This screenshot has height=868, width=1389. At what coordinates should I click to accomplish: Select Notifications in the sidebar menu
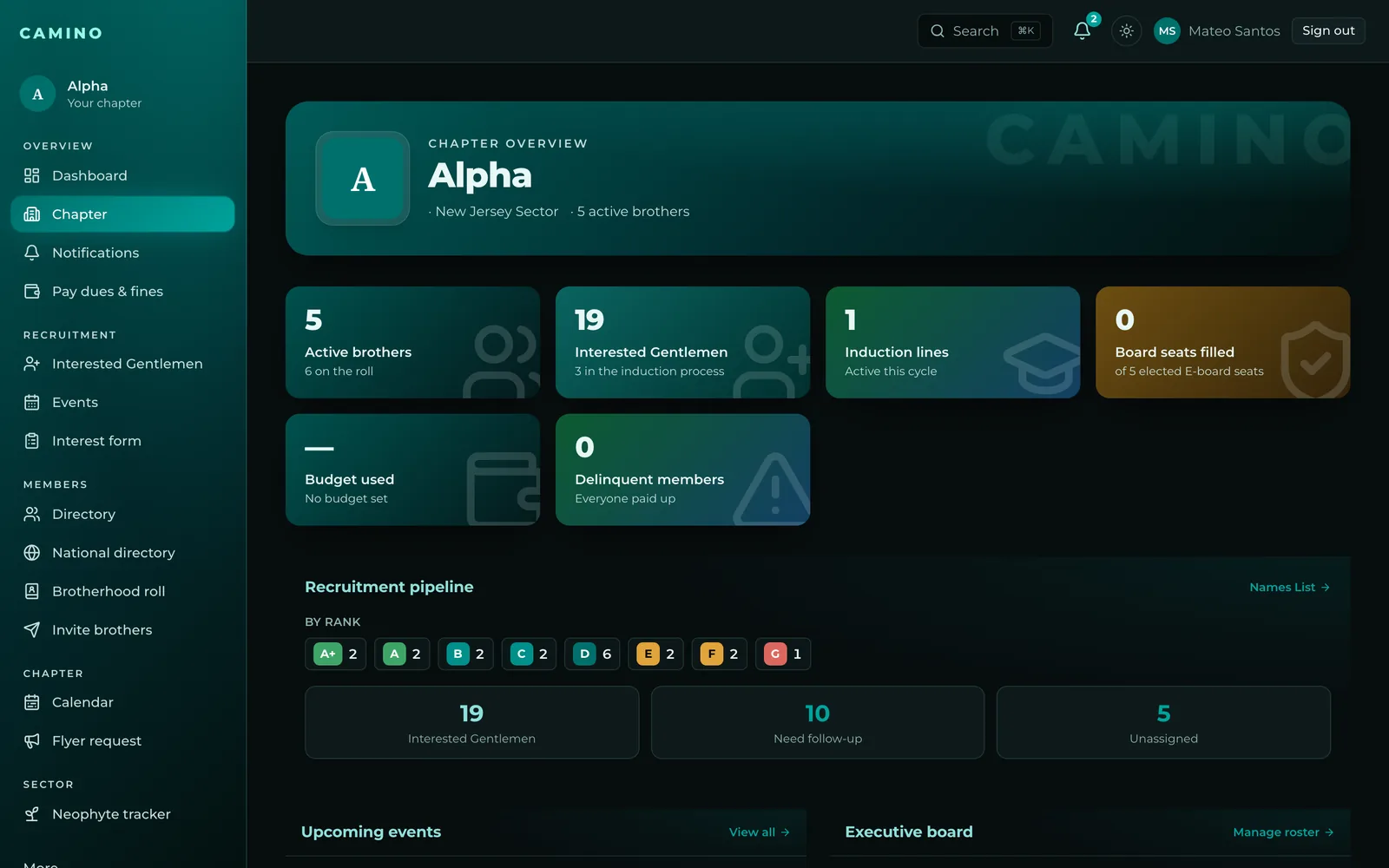(122, 253)
